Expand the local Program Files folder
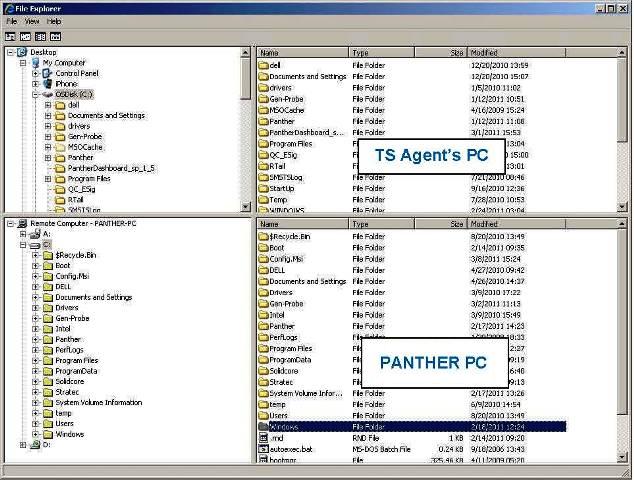Screen dimensions: 634x480 click(48, 178)
